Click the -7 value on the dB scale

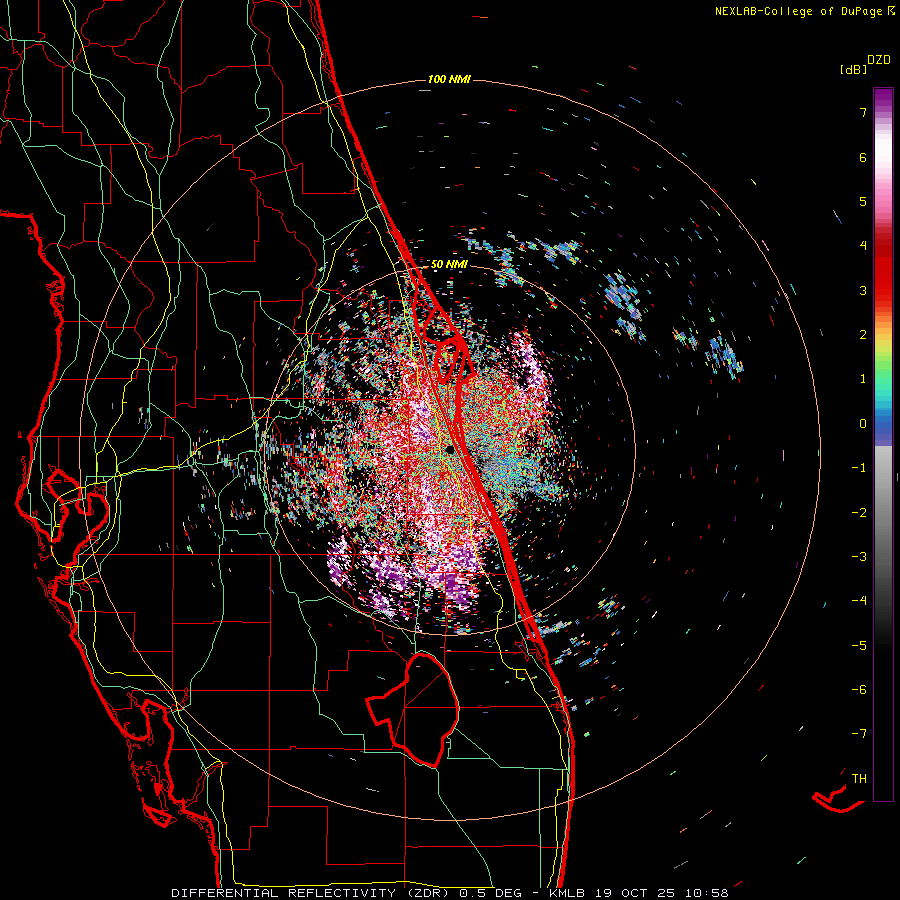click(859, 734)
